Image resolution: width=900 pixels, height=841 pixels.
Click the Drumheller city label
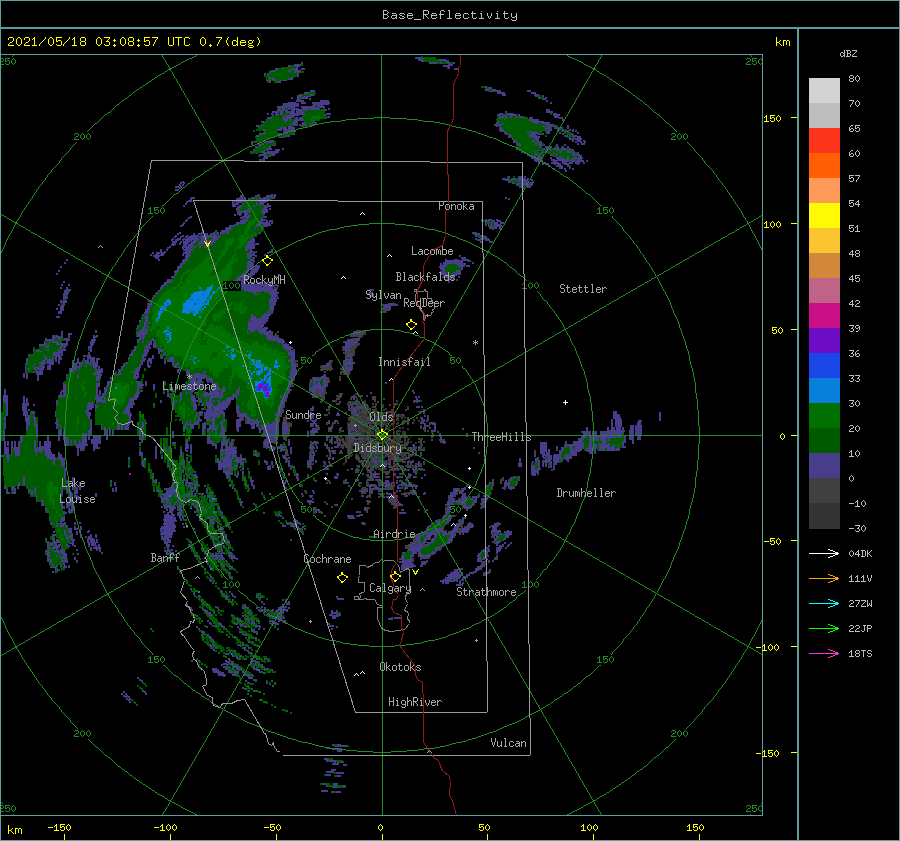(586, 493)
